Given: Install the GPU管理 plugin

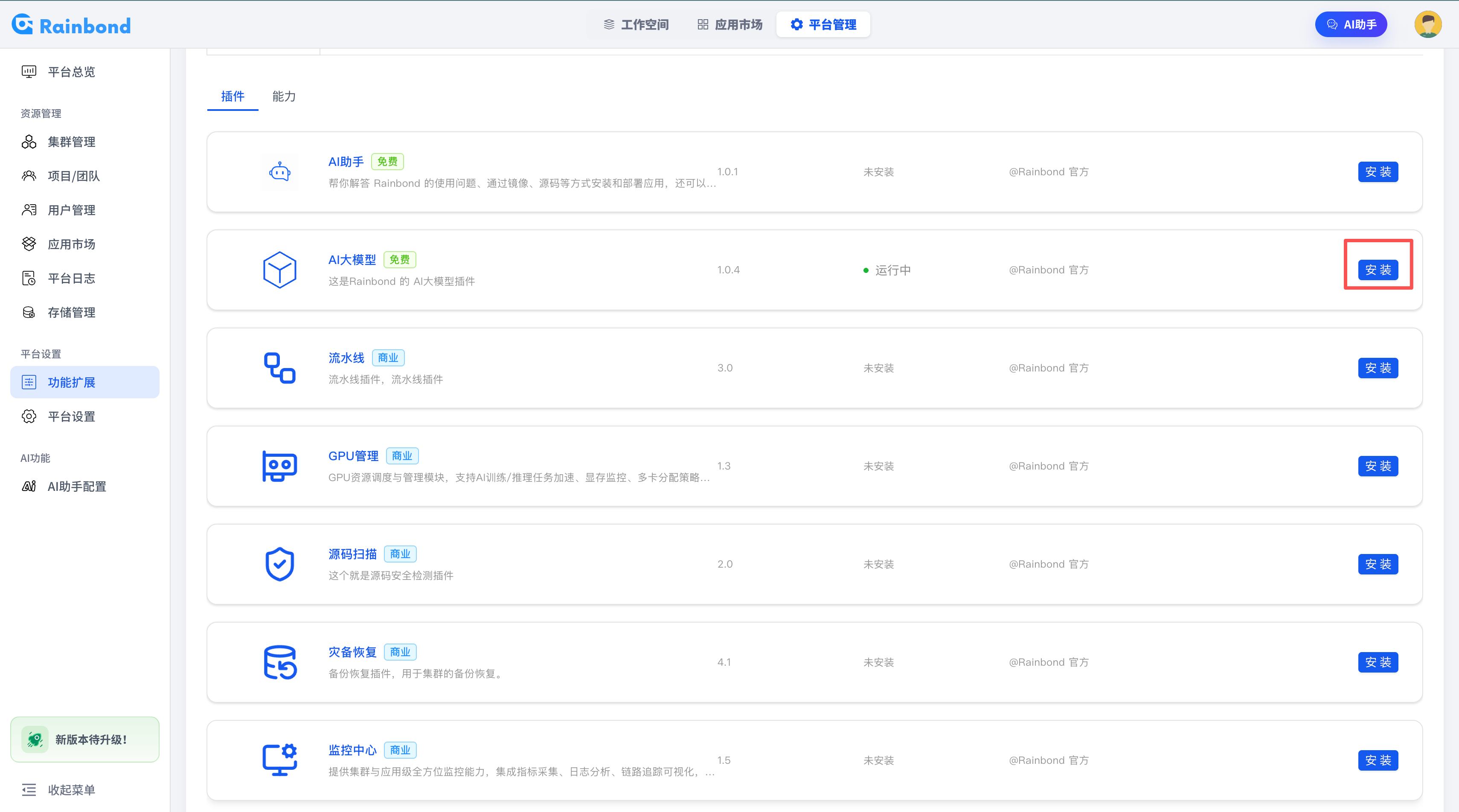Looking at the screenshot, I should click(x=1378, y=466).
